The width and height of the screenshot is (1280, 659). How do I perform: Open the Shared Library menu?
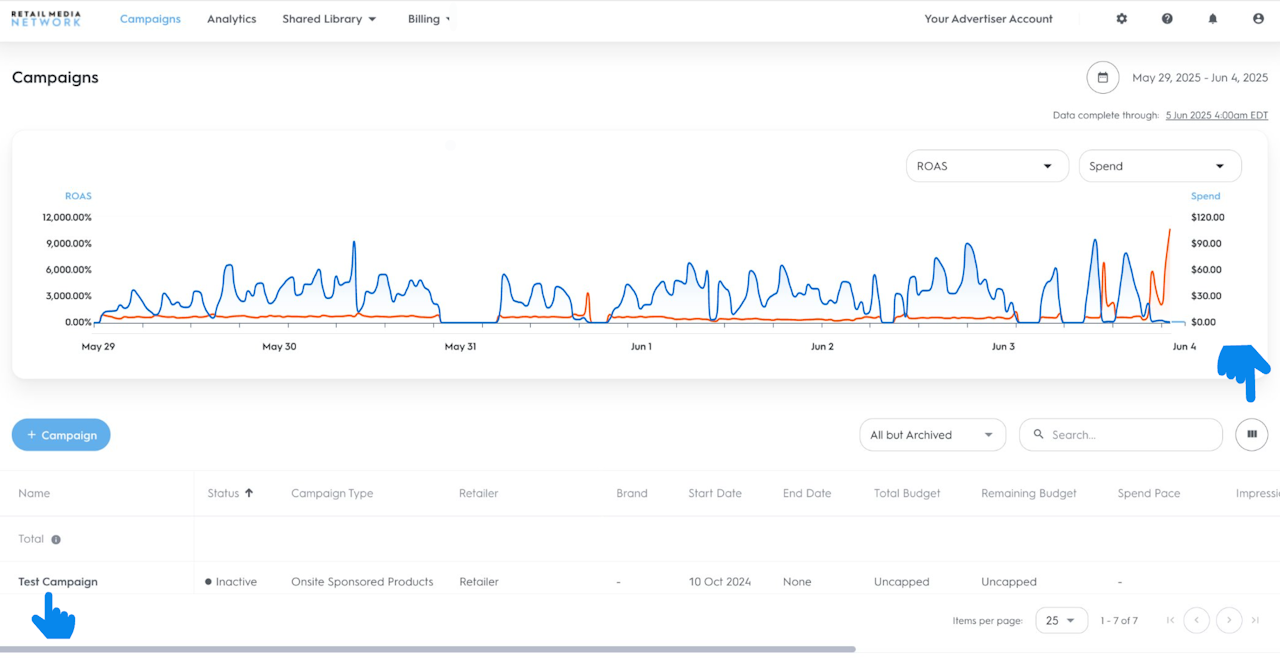pyautogui.click(x=329, y=19)
